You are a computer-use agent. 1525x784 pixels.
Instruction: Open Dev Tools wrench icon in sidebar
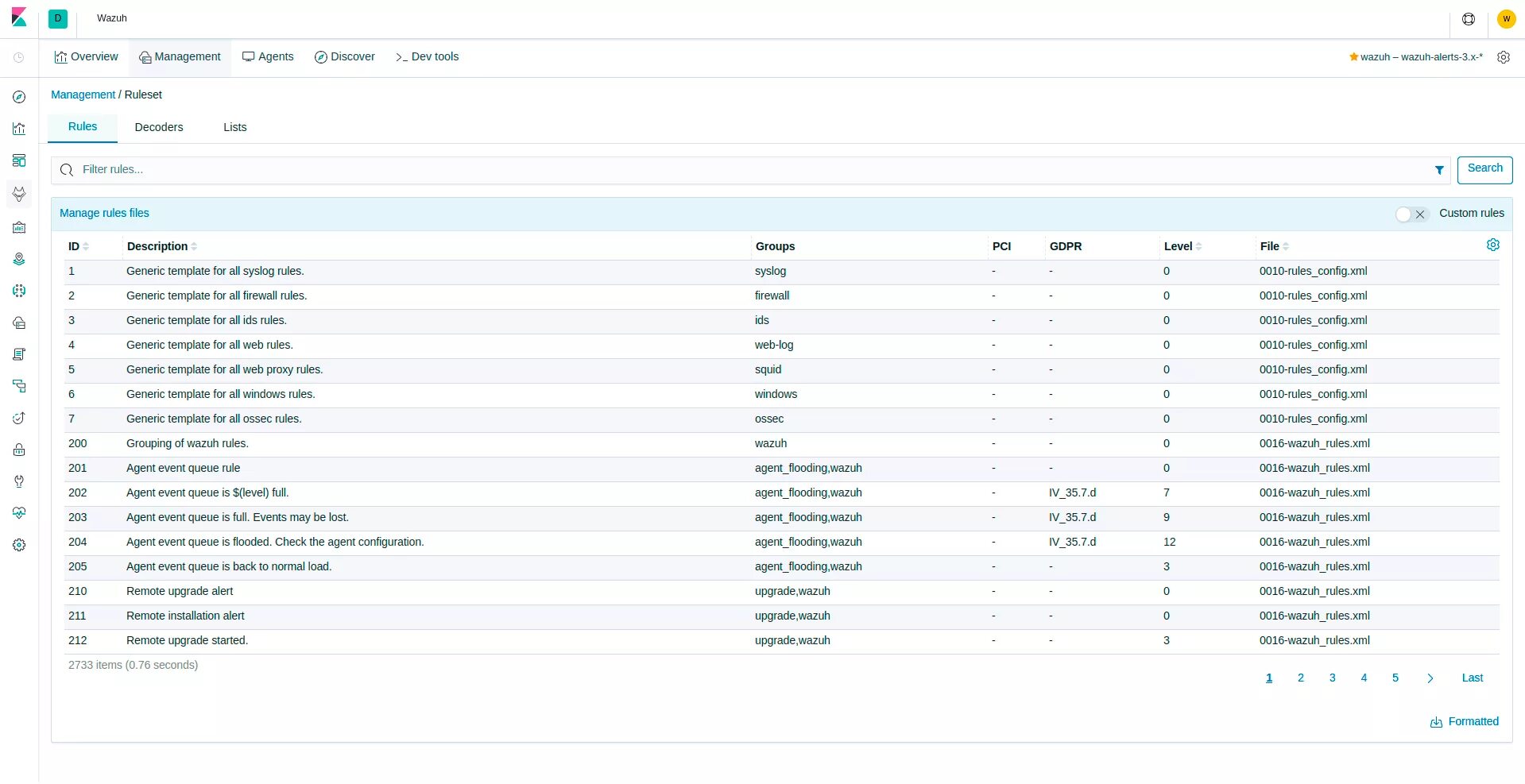(19, 481)
